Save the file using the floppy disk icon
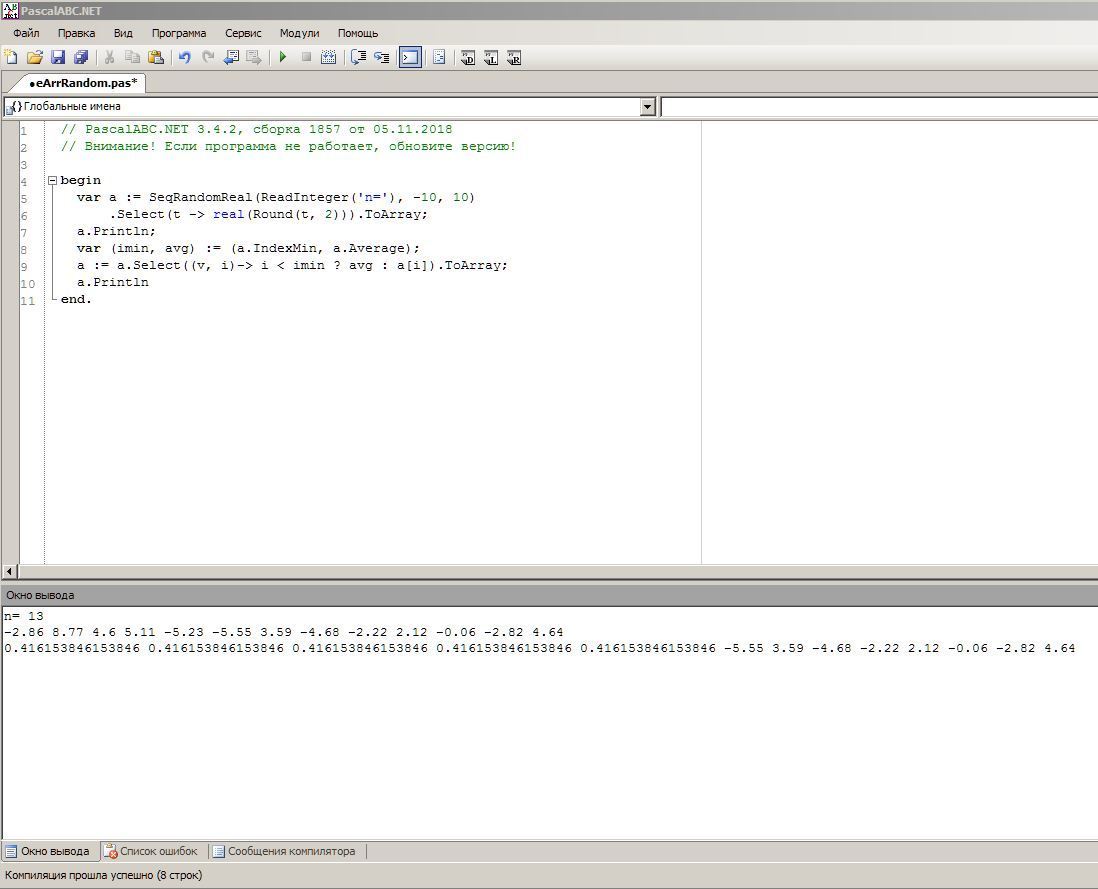Viewport: 1098px width, 889px height. point(57,58)
